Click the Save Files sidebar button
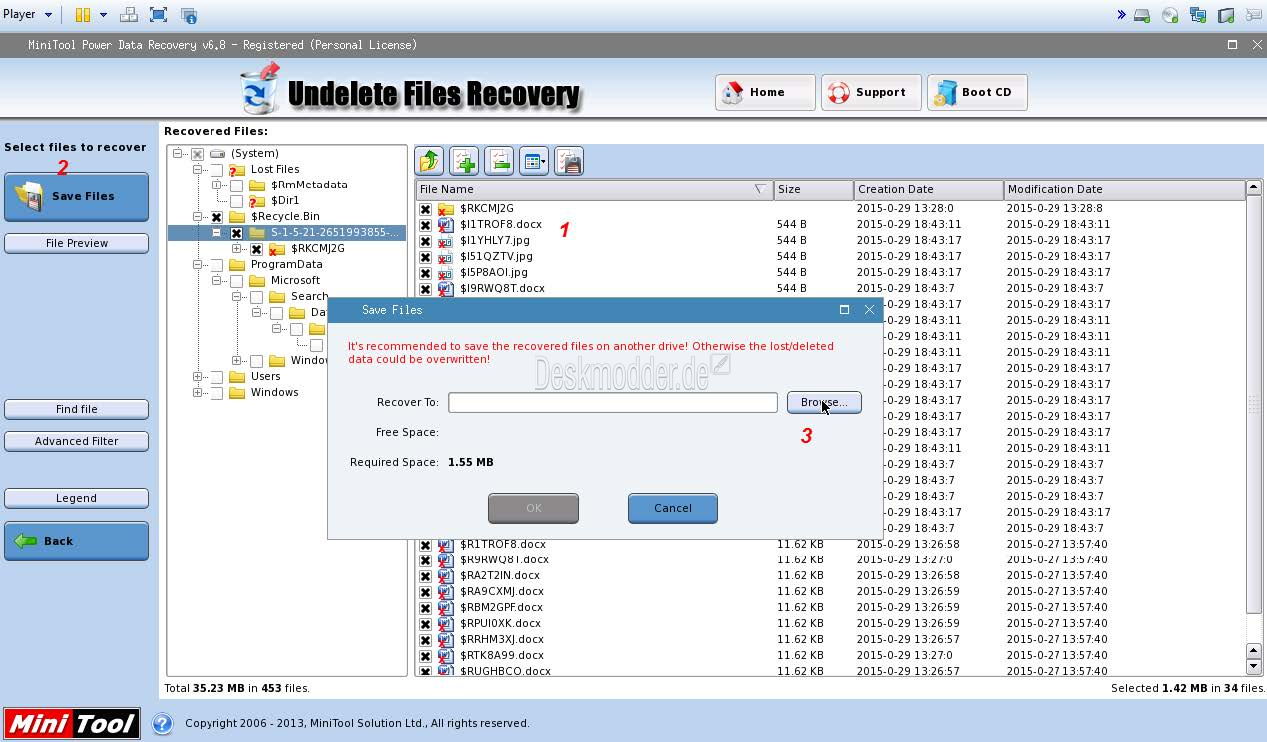This screenshot has height=742, width=1267. pyautogui.click(x=76, y=197)
